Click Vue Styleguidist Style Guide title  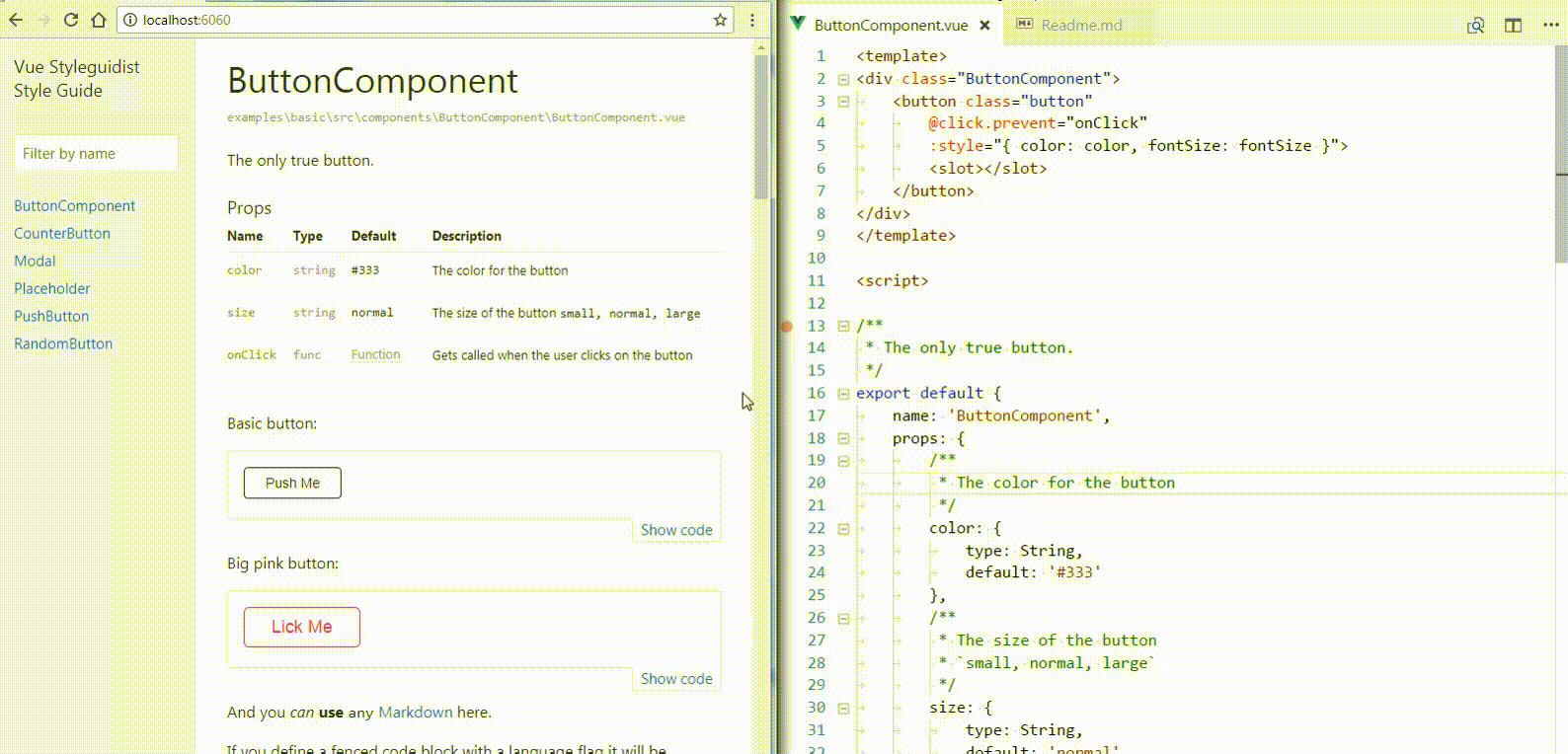(x=76, y=79)
